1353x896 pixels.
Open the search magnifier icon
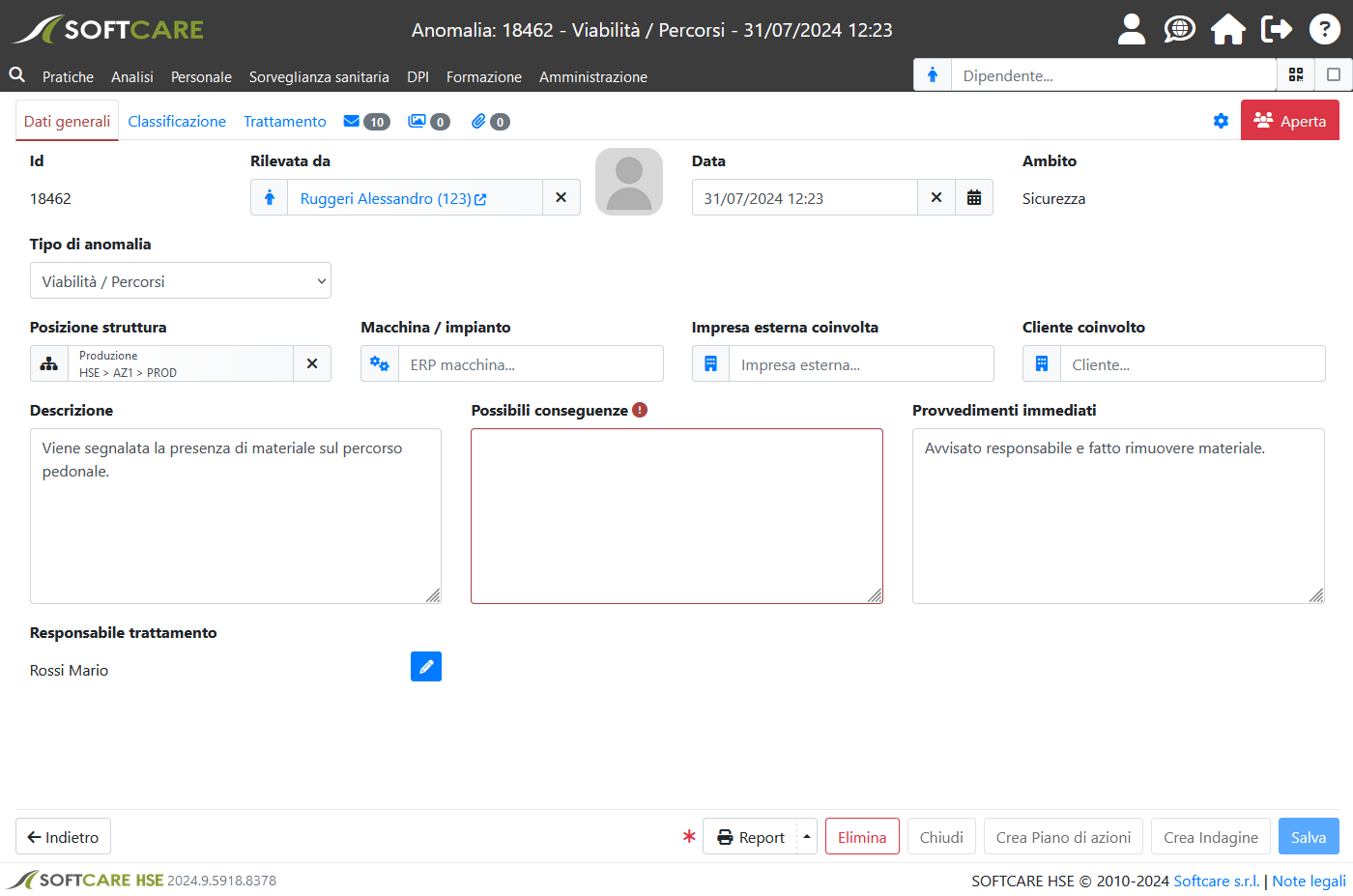pyautogui.click(x=17, y=75)
